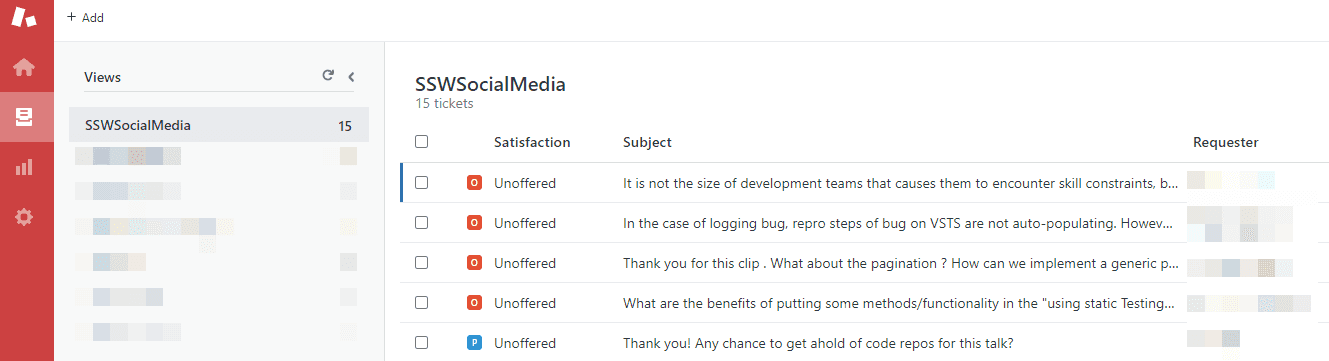Select the SSWSocialMedia view
The height and width of the screenshot is (361, 1329).
coord(218,126)
